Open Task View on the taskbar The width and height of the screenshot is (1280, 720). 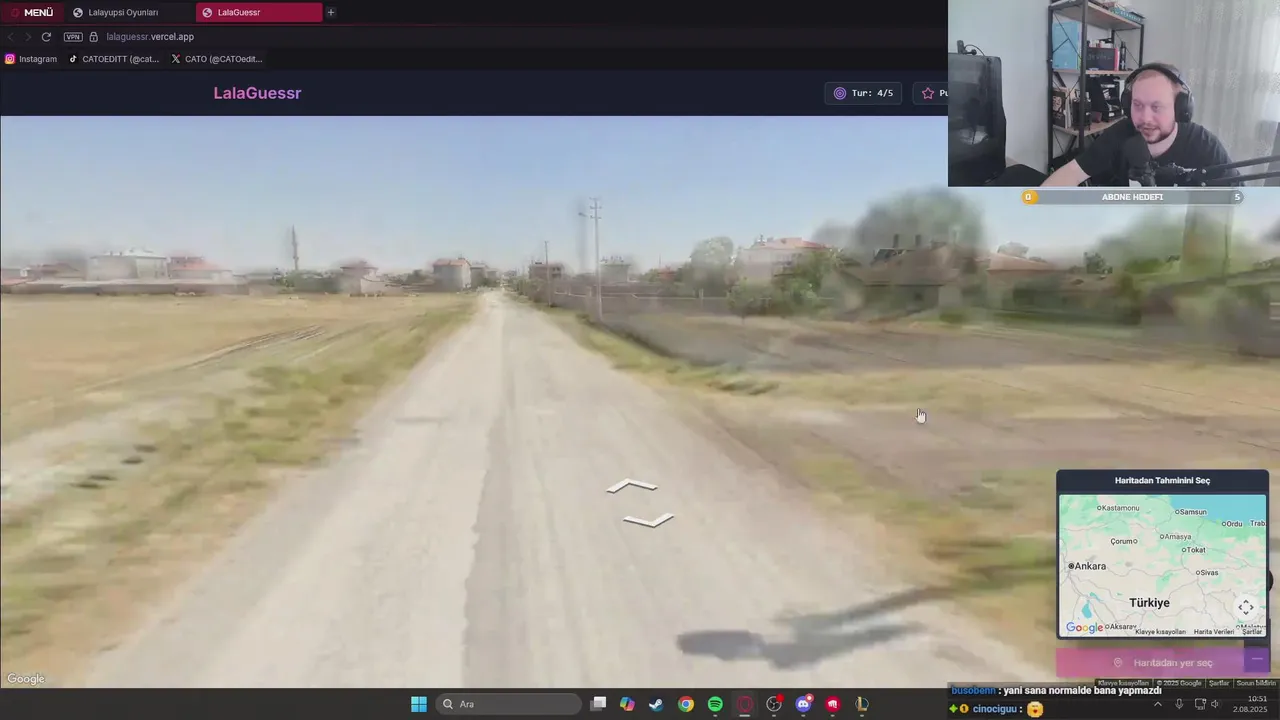click(x=598, y=704)
